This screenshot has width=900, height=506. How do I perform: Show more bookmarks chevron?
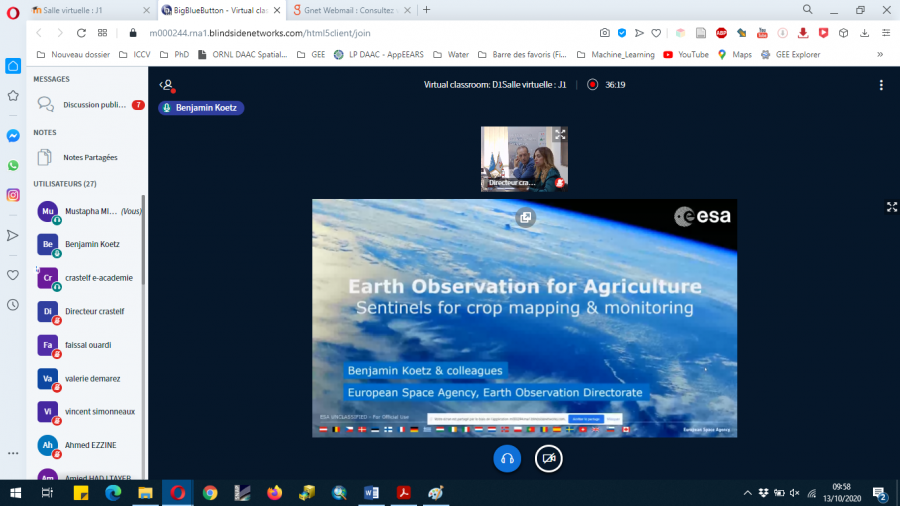coord(880,55)
